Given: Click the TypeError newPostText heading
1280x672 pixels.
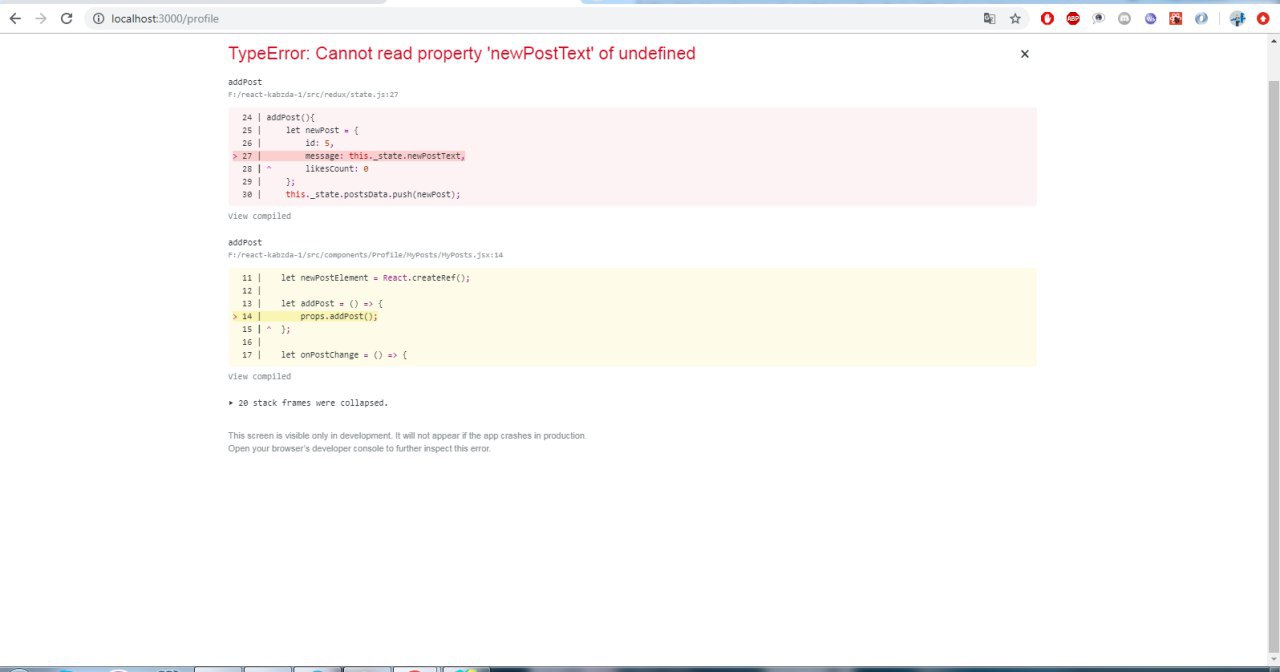Looking at the screenshot, I should click(462, 54).
